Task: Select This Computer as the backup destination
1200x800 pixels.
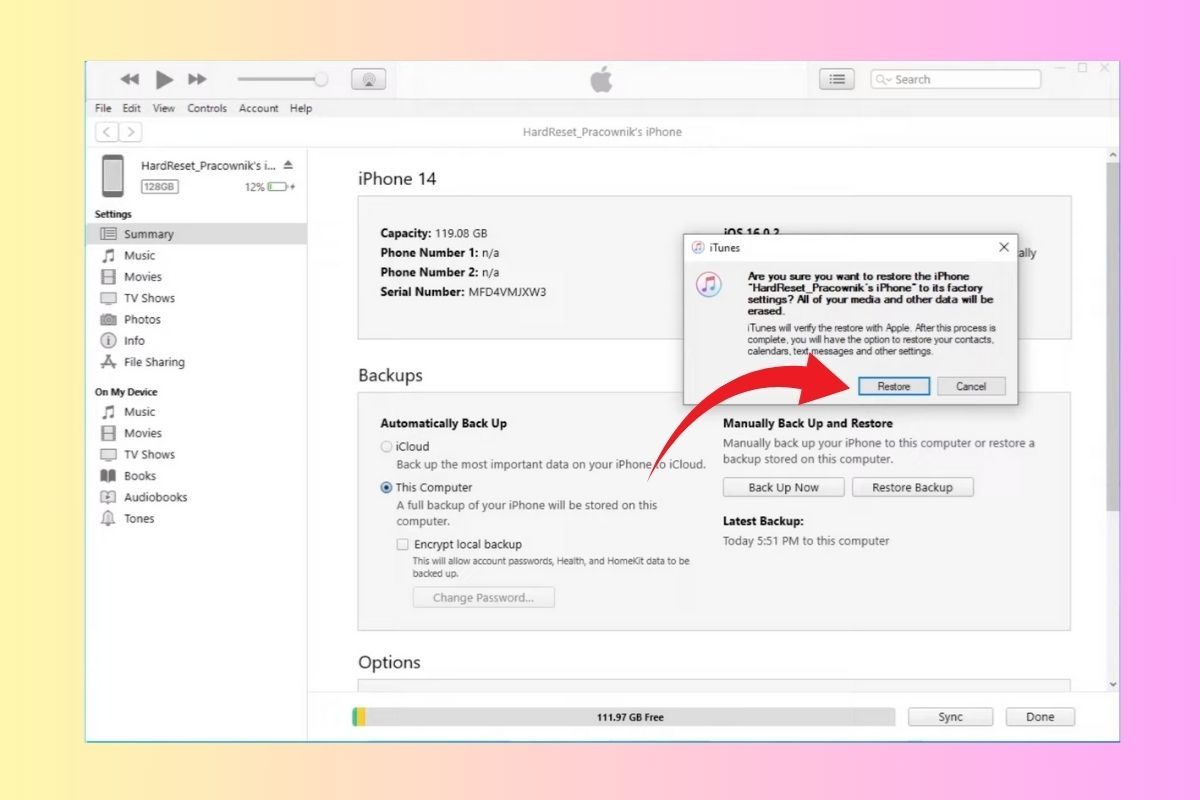Action: click(x=385, y=487)
